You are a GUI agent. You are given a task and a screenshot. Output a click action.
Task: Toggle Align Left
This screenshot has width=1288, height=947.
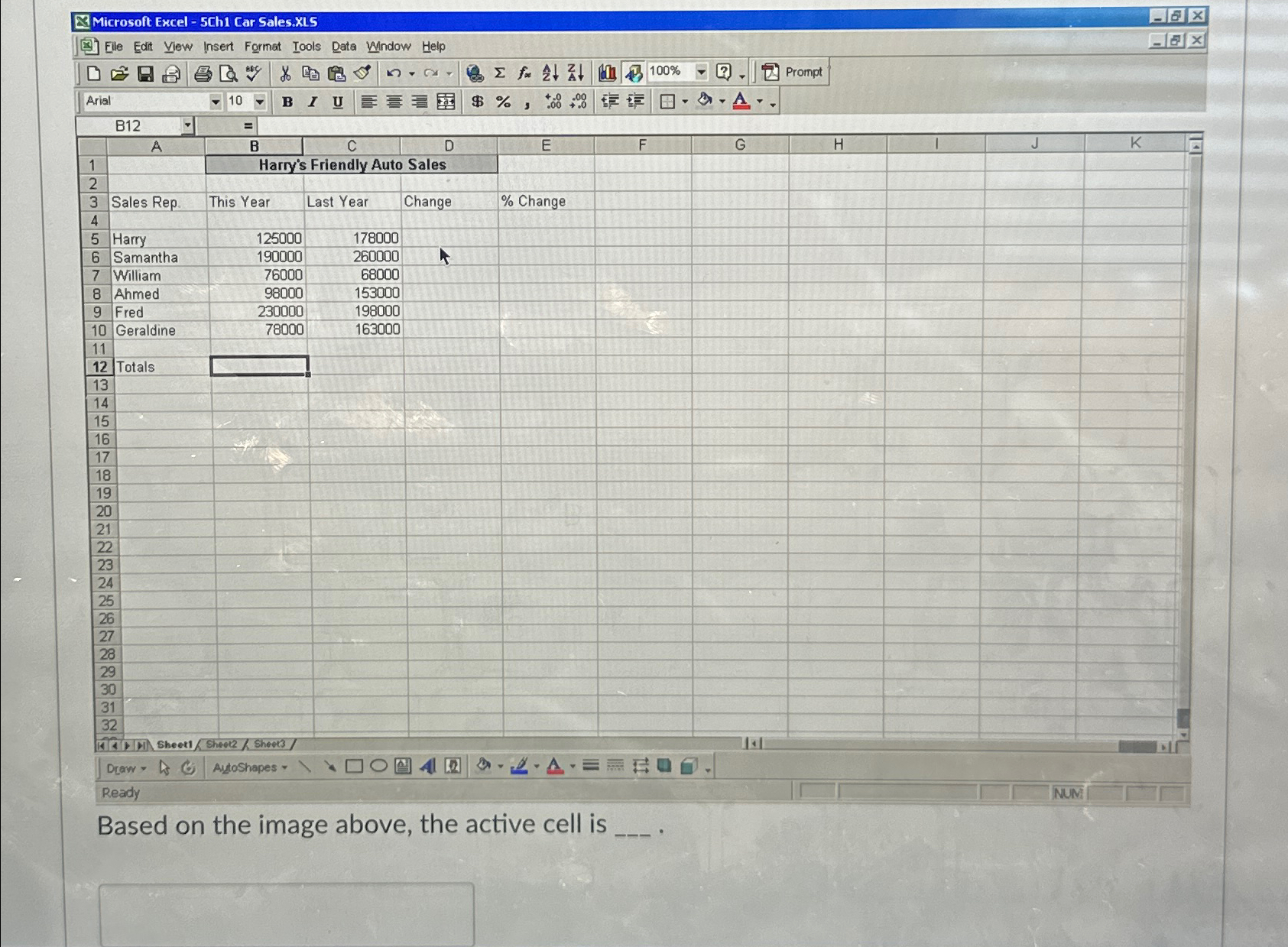click(368, 102)
